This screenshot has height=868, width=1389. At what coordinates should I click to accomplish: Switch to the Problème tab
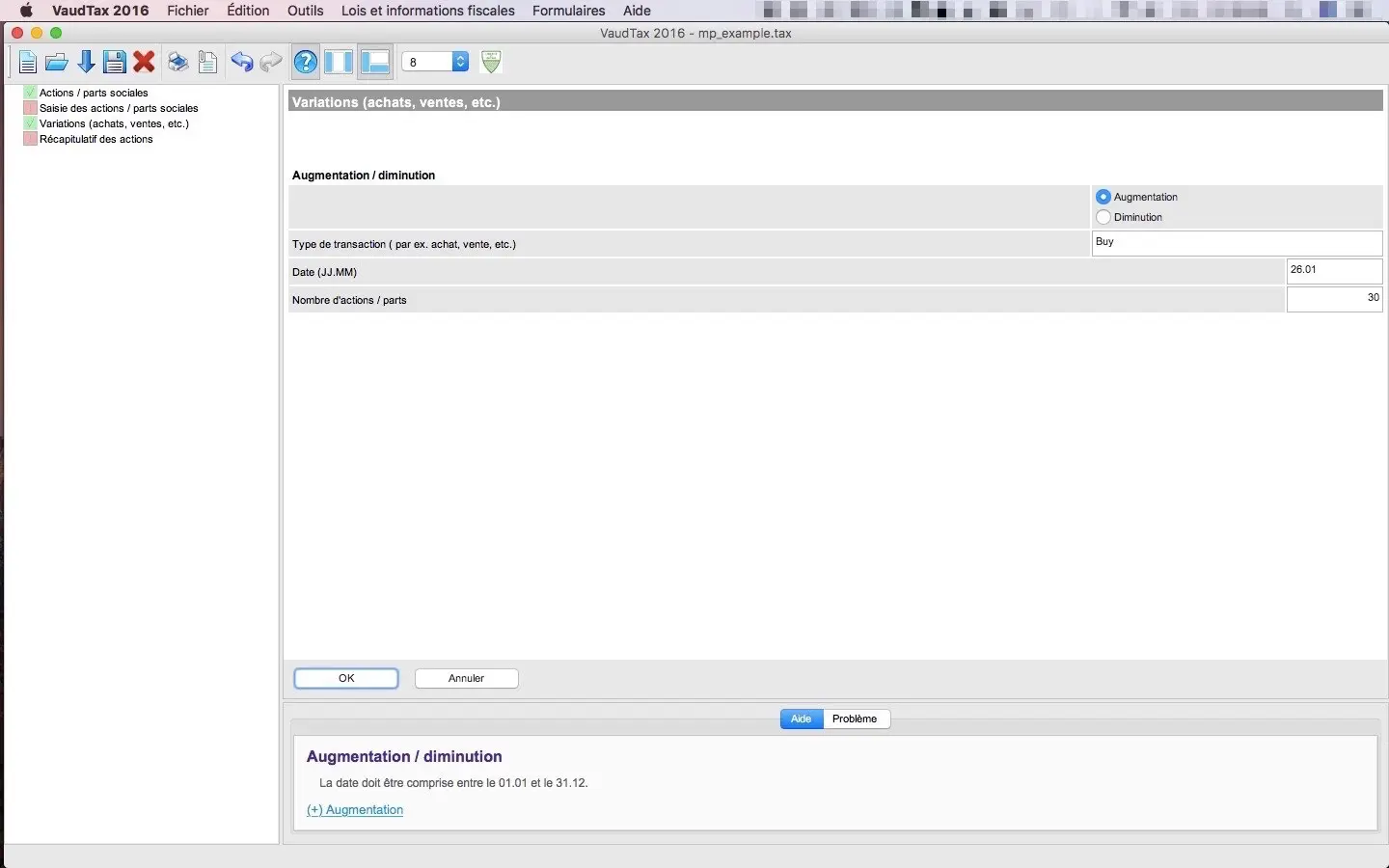(x=856, y=719)
